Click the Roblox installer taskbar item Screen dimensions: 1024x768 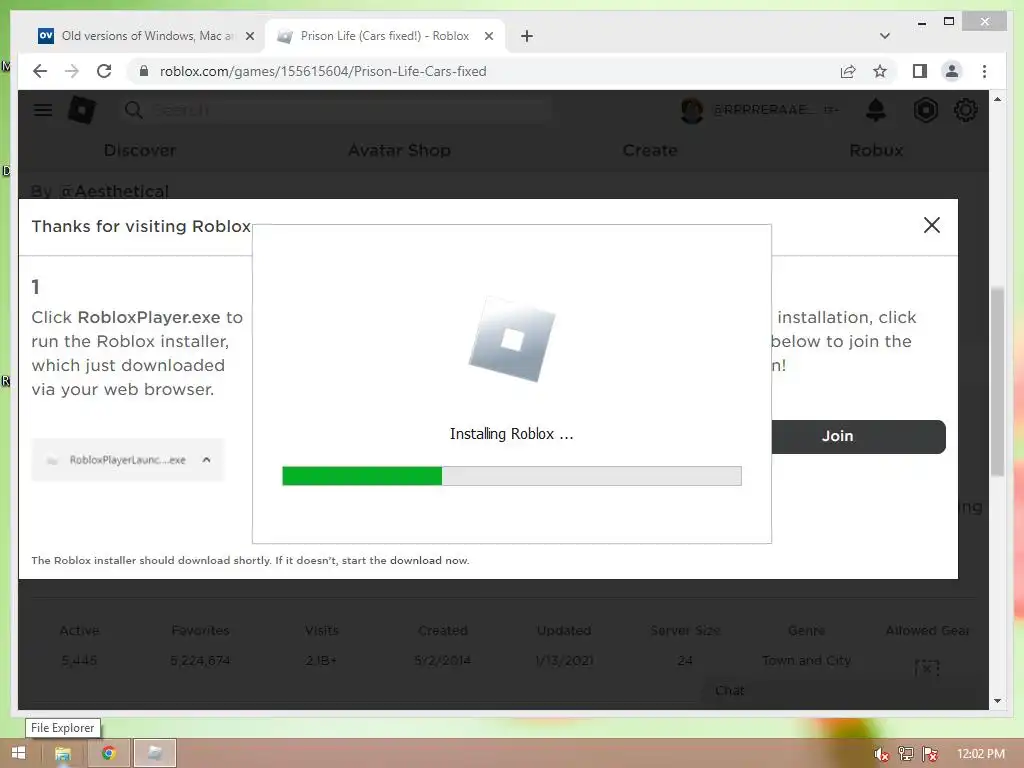(155, 753)
